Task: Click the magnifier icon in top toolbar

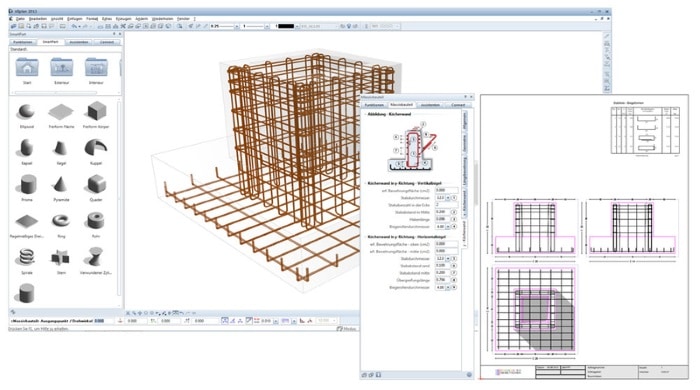Action: pyautogui.click(x=179, y=26)
